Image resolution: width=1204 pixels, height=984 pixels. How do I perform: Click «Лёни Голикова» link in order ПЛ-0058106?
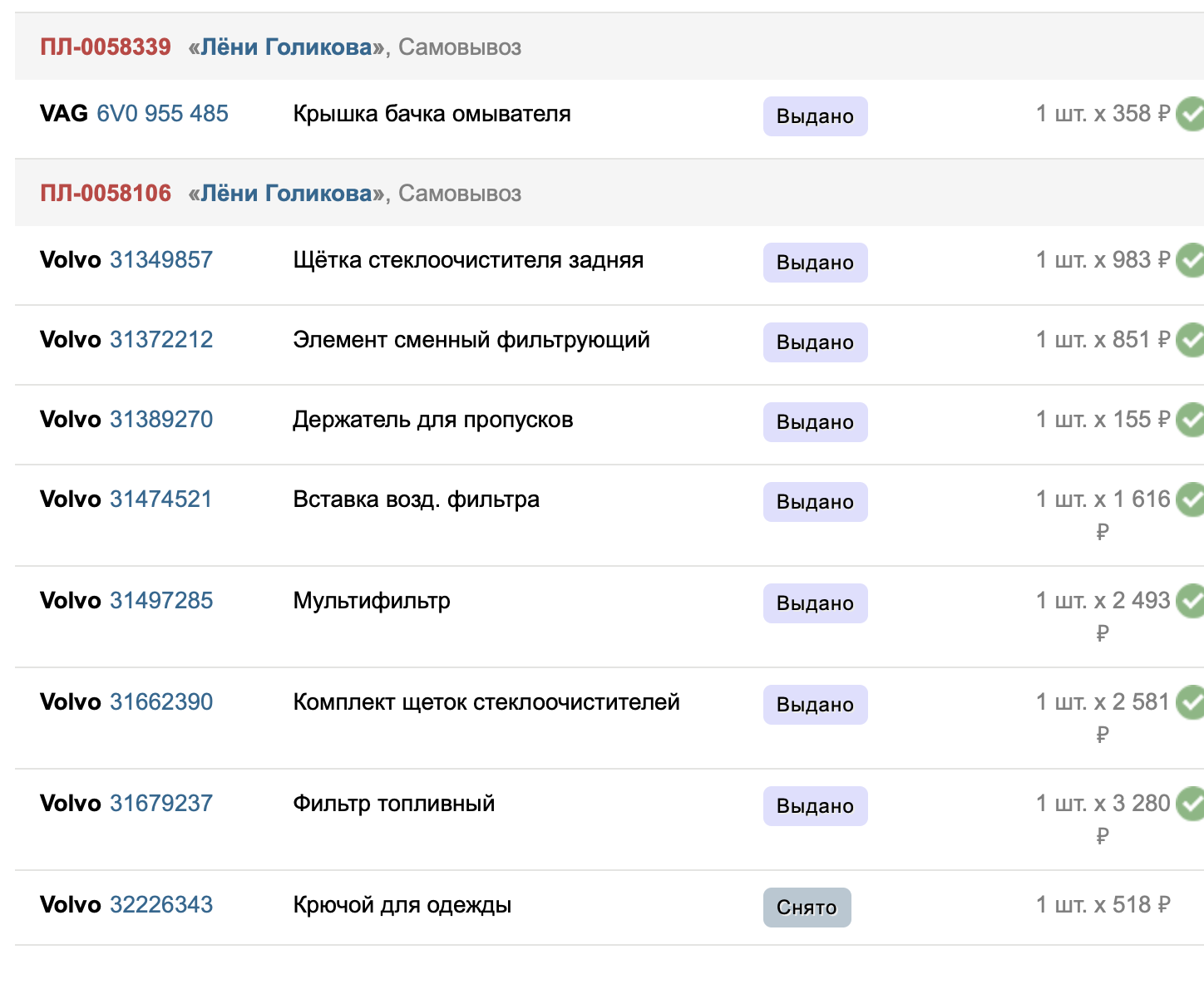click(x=287, y=194)
